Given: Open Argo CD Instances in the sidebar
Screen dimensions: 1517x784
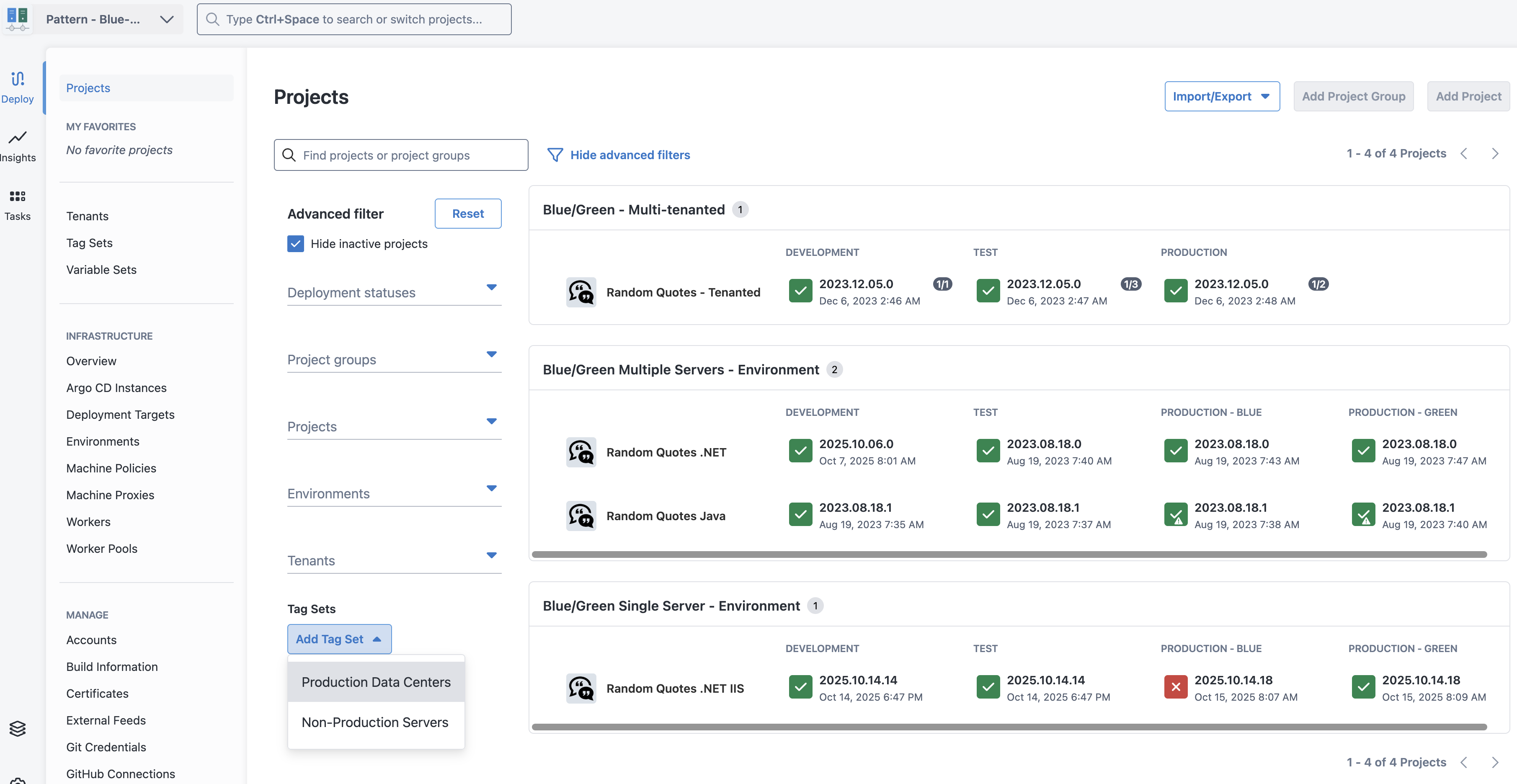Looking at the screenshot, I should (116, 388).
